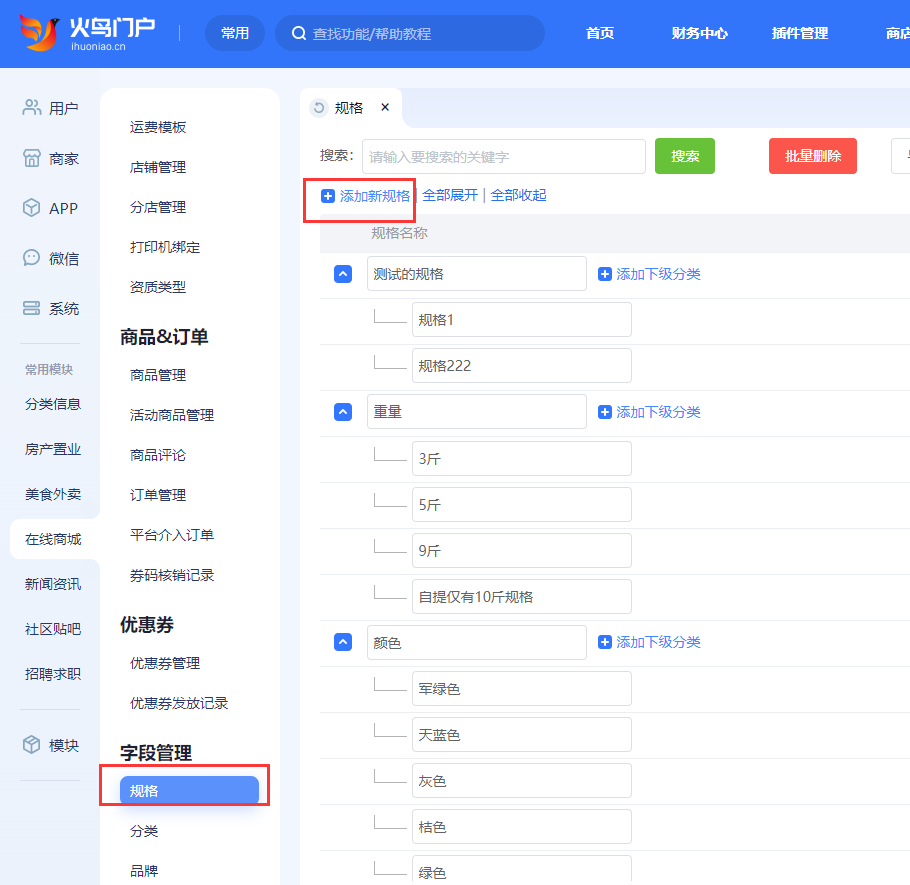
Task: Click the Huoniao portal logo
Action: tap(88, 33)
